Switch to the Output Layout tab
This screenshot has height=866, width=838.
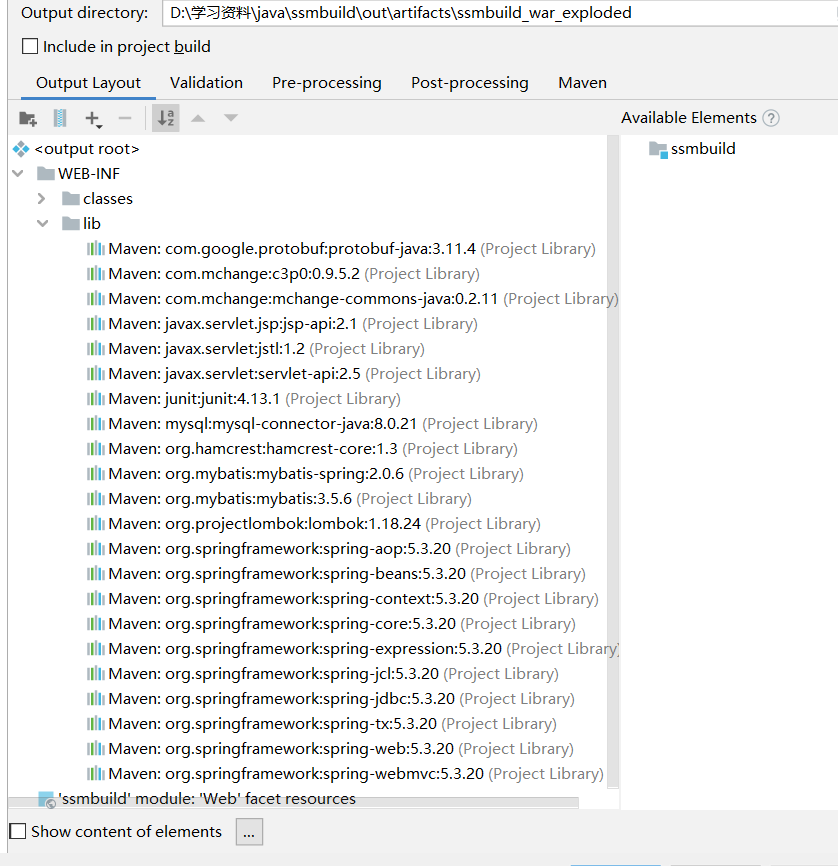tap(88, 83)
